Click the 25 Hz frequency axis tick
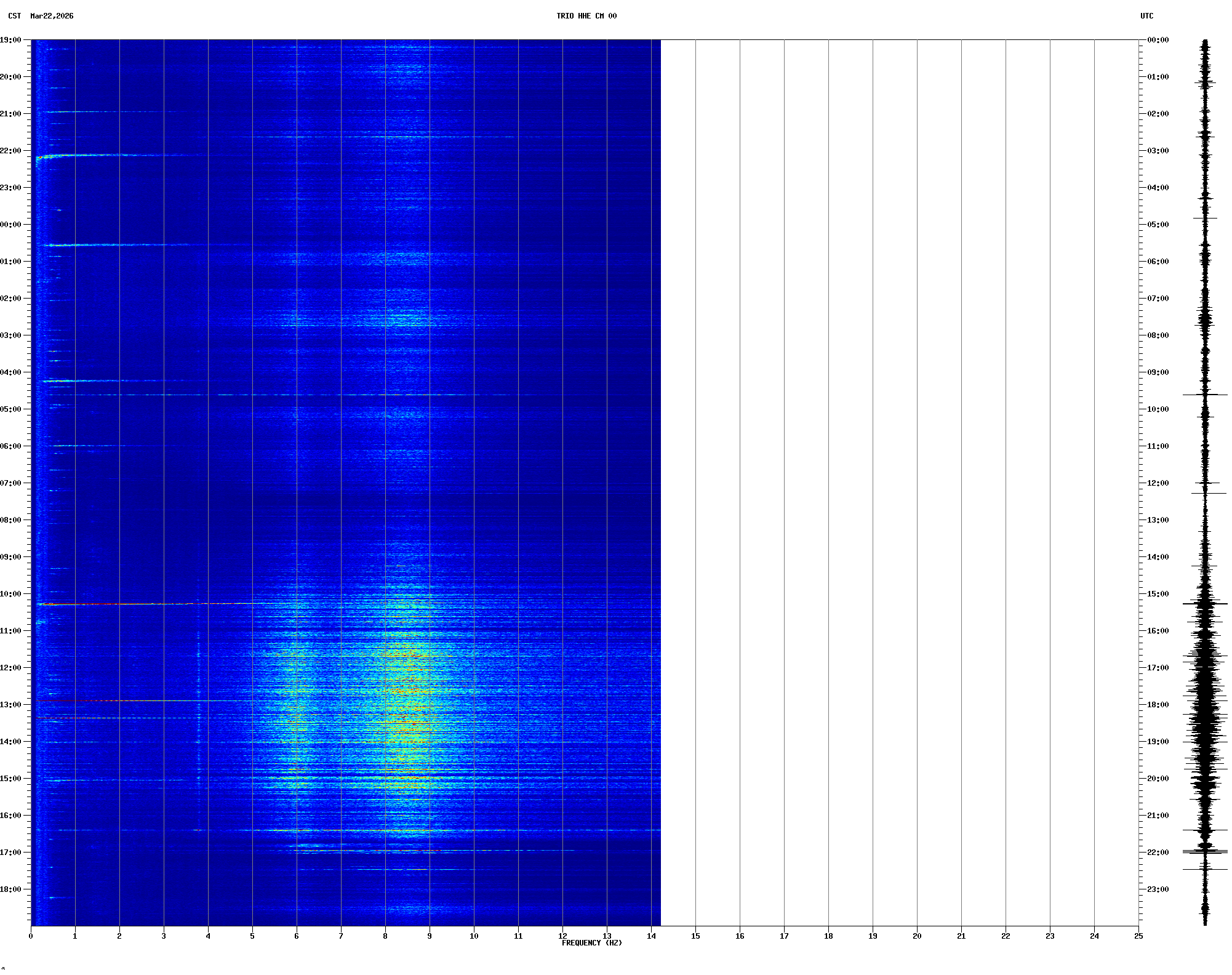The height and width of the screenshot is (975, 1232). click(x=1138, y=936)
